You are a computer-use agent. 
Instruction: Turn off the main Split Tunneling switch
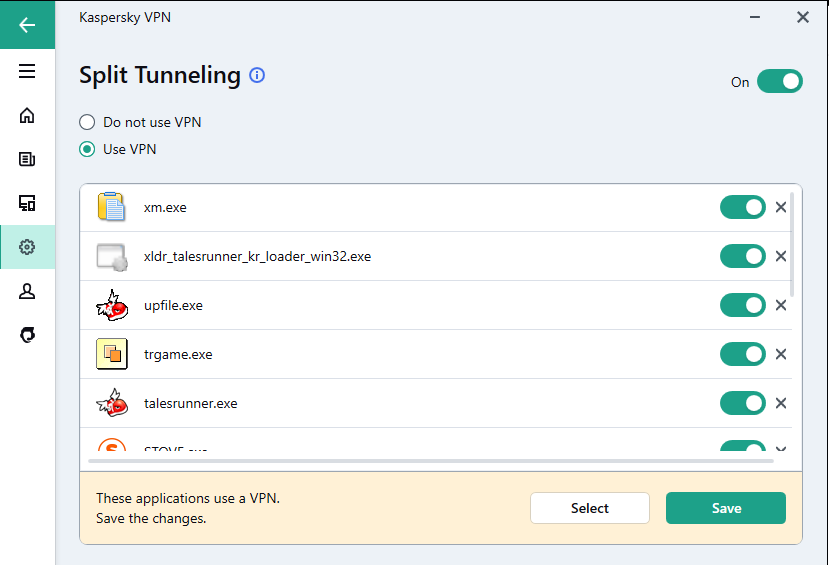779,81
